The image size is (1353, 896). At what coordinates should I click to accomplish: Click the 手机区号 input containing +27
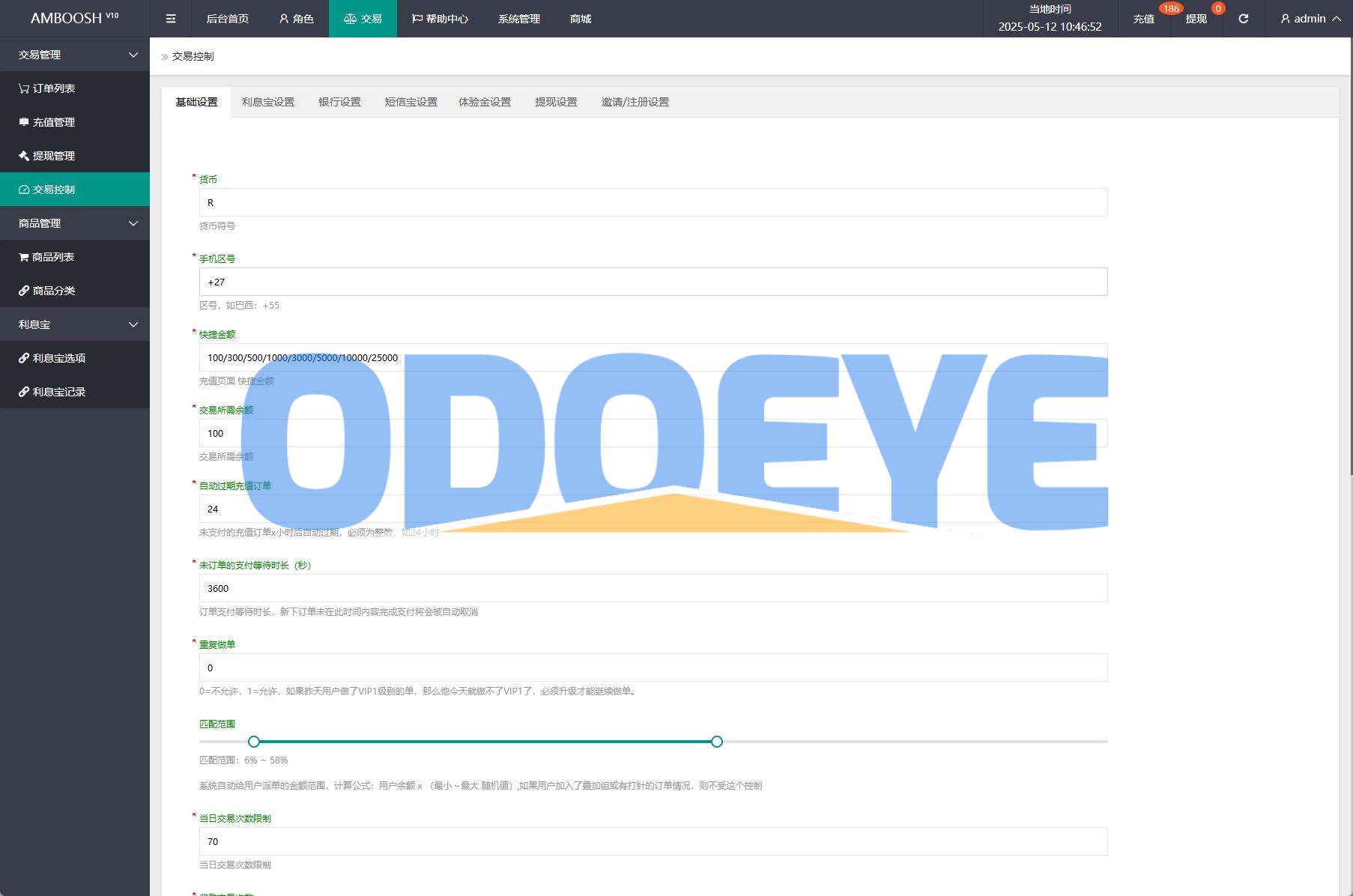coord(653,282)
